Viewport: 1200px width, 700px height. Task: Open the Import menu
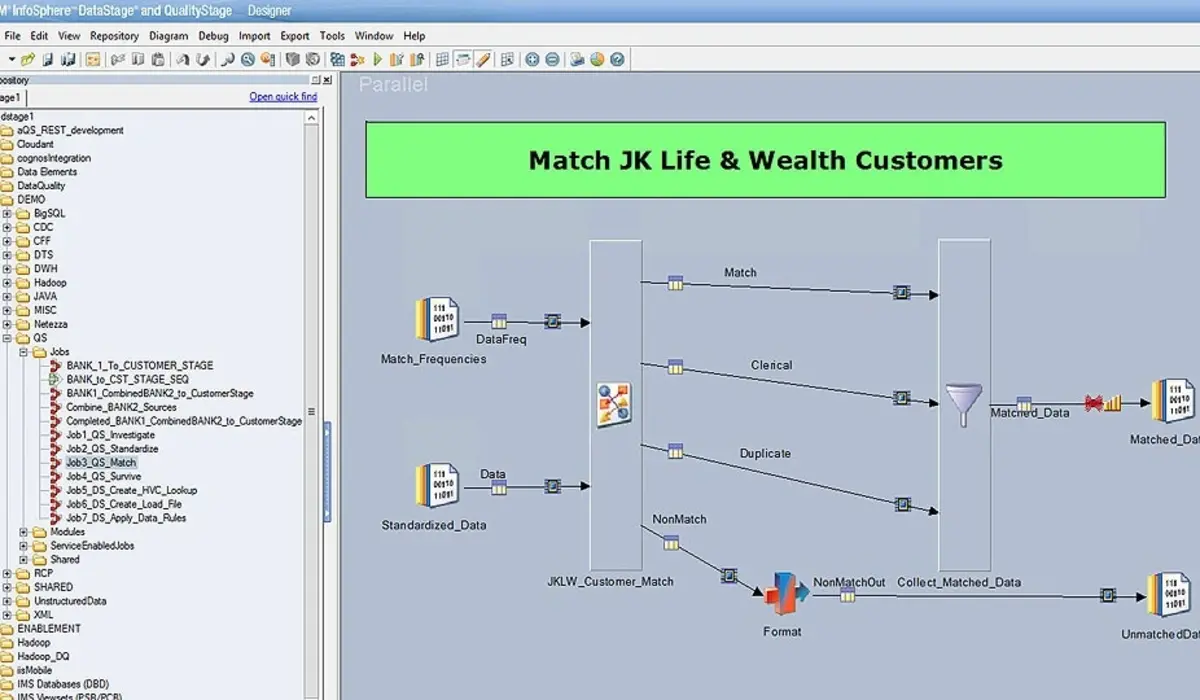click(x=254, y=36)
